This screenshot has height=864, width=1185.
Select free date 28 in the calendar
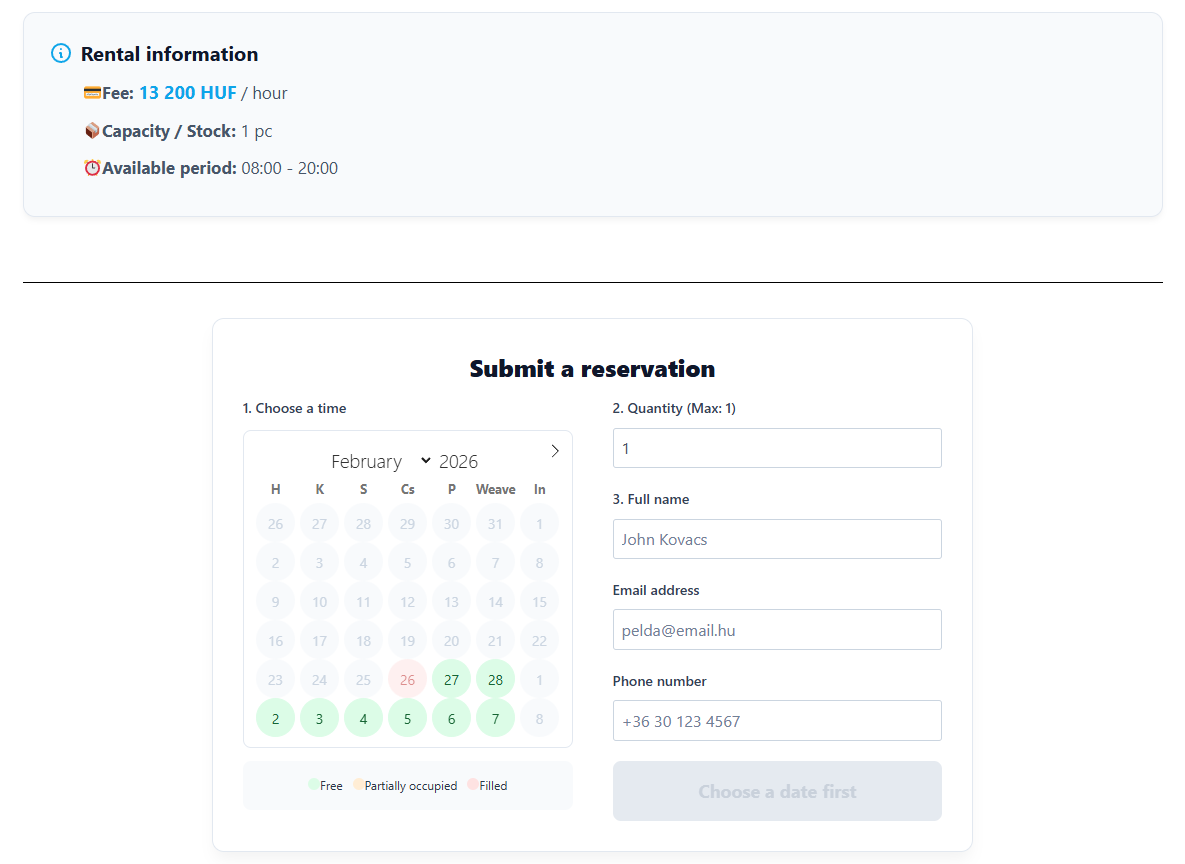495,679
